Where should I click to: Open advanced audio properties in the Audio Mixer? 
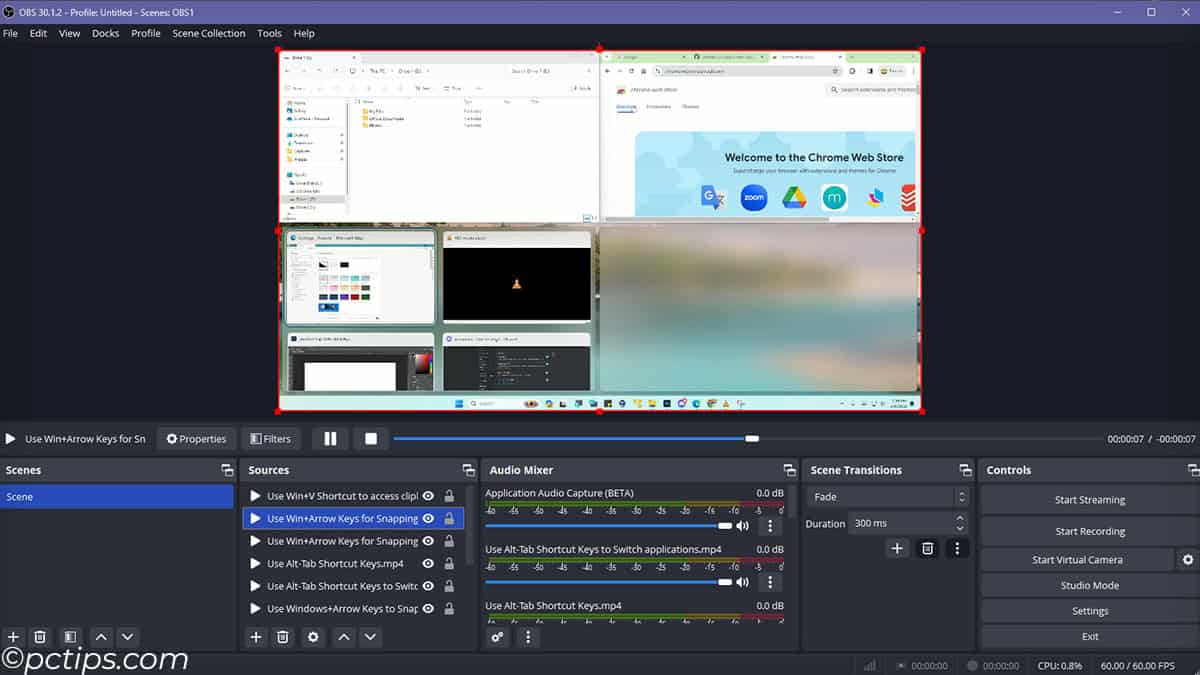498,637
